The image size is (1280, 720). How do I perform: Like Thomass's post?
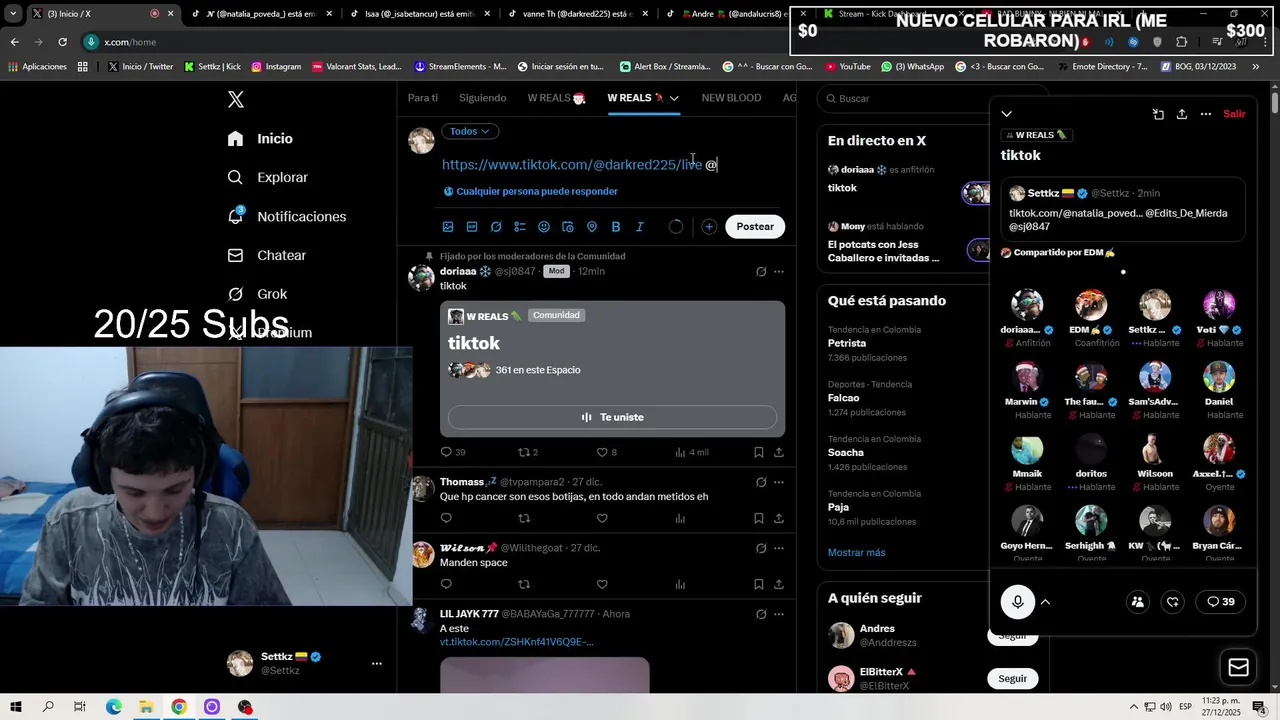(602, 518)
